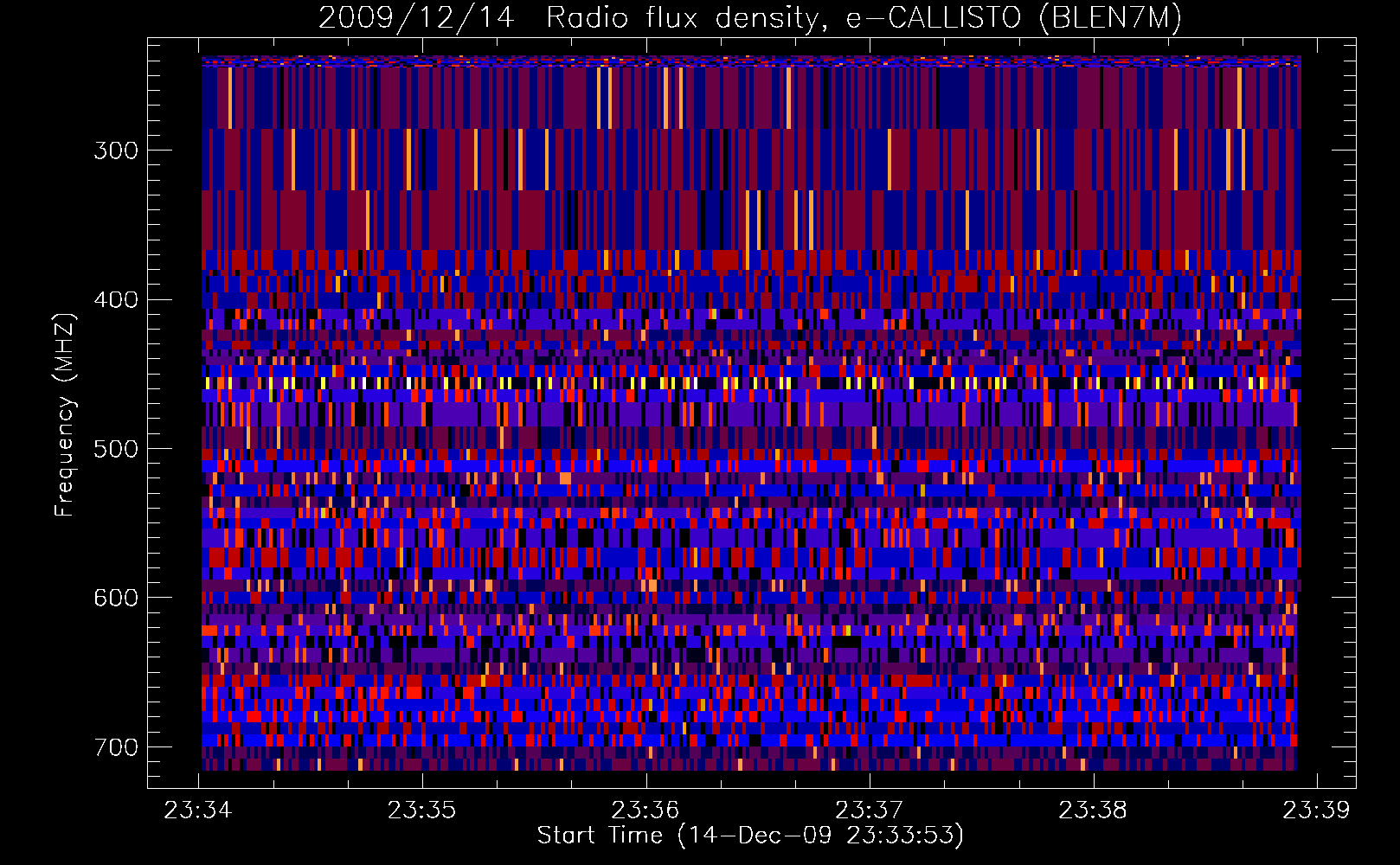Click the 500 frequency tick label

coord(116,449)
